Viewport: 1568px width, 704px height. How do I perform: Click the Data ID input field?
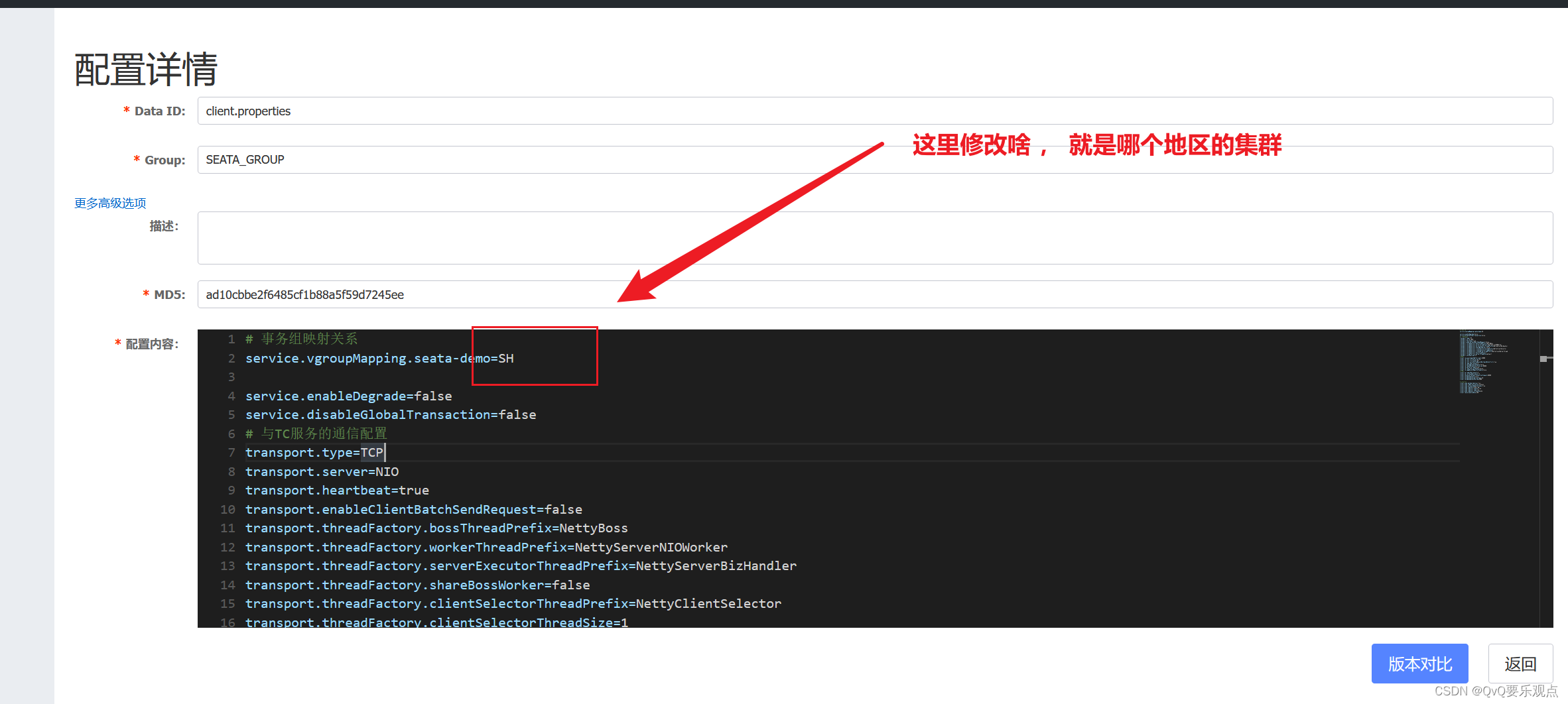875,111
